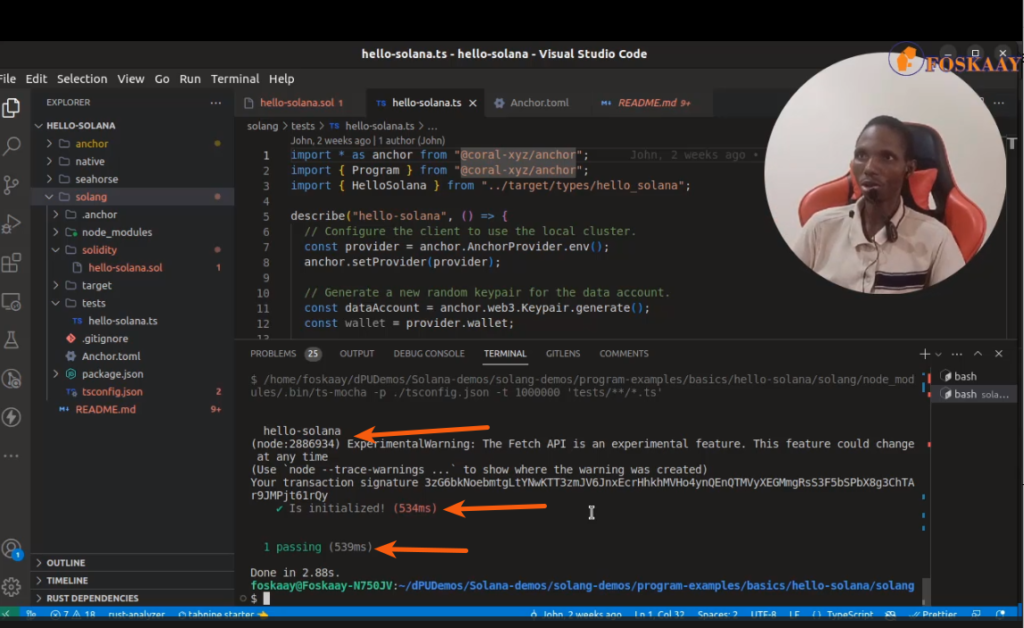The width and height of the screenshot is (1024, 628).
Task: Open the Search view in activity bar
Action: (x=11, y=146)
